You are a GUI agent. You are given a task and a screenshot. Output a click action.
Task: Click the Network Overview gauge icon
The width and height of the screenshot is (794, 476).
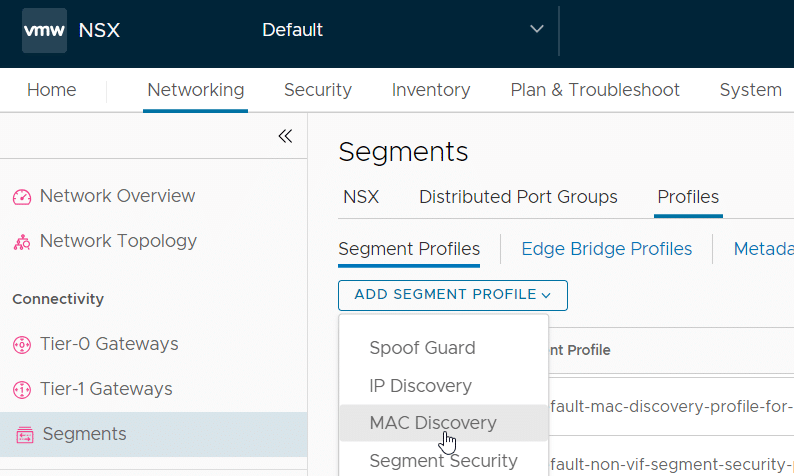(22, 197)
